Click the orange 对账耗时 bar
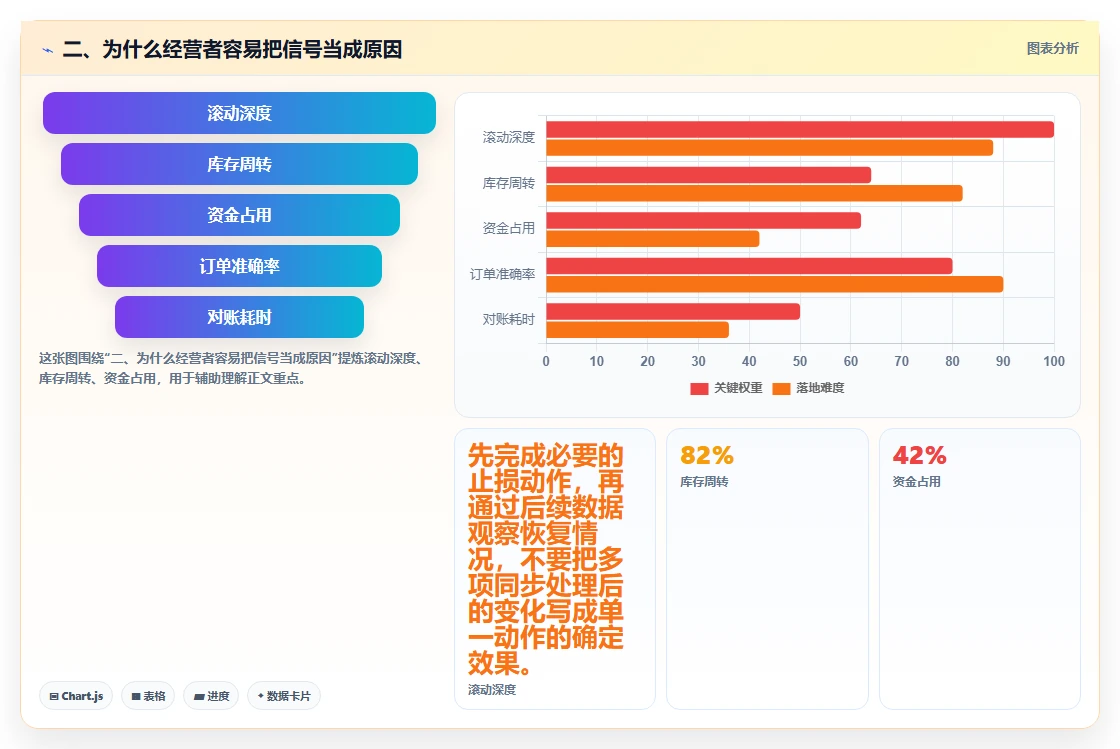The image size is (1120, 749). coord(638,330)
